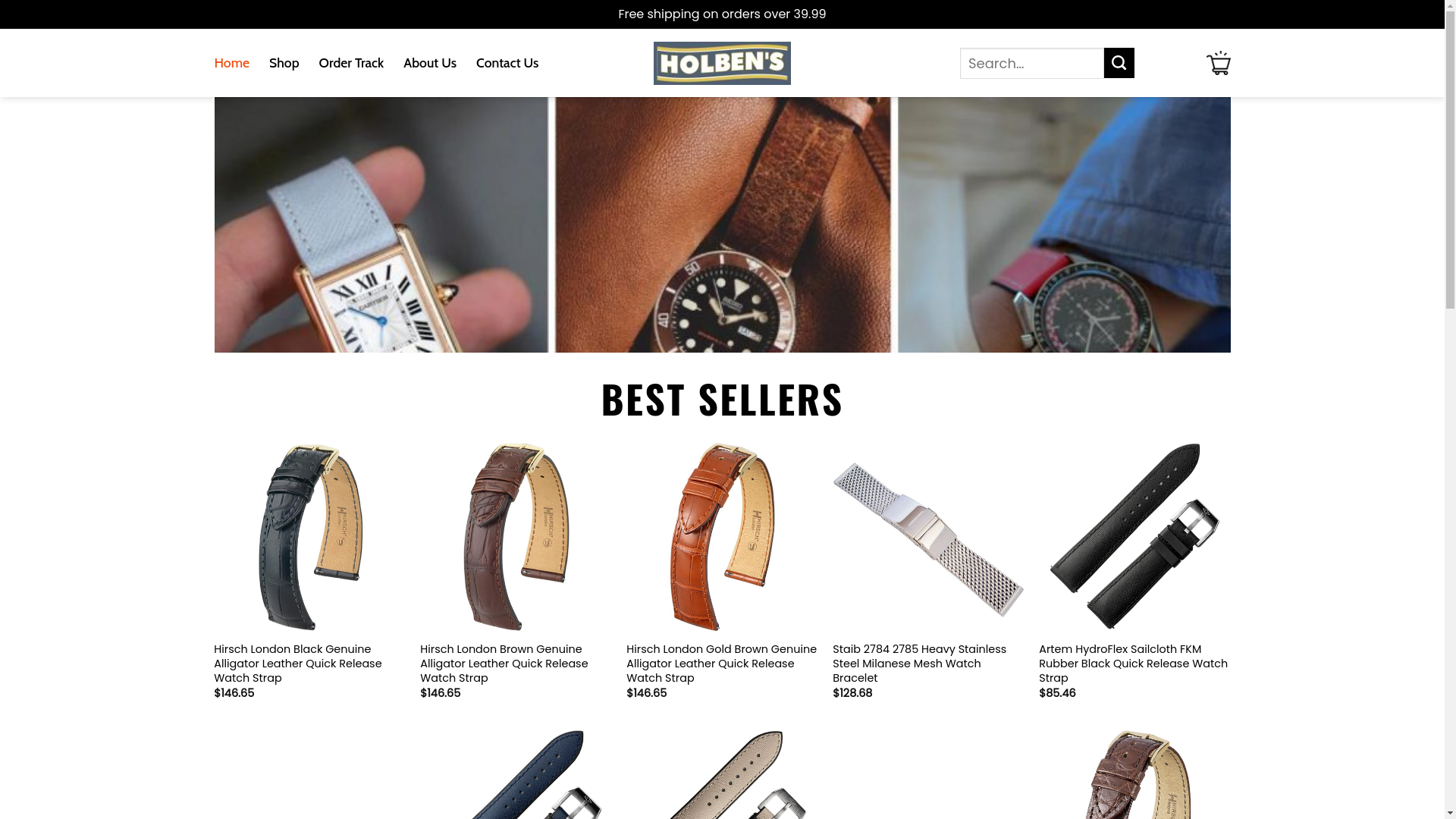Click Hirsch London Black Genuine Alligator title
Screen dimensions: 1456x819
298,664
